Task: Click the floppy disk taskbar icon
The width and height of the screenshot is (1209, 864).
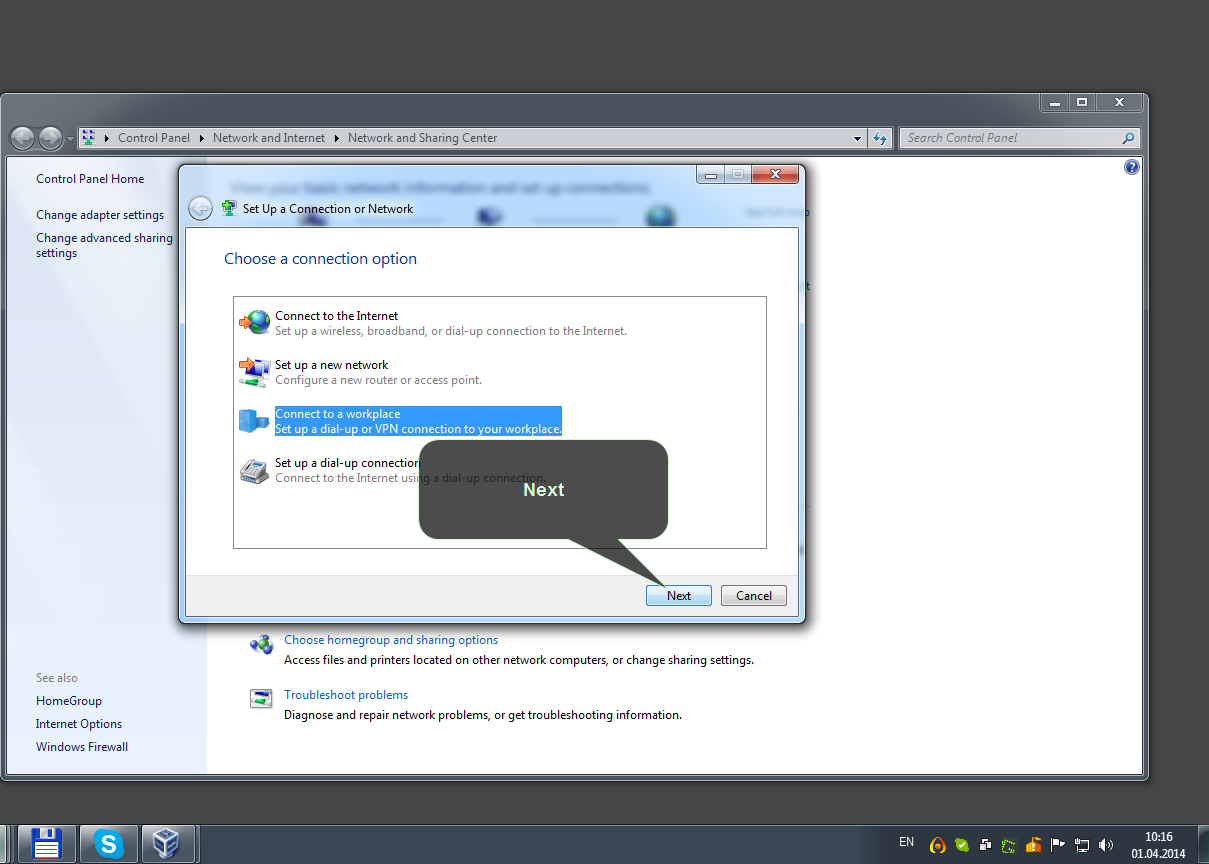Action: click(47, 844)
